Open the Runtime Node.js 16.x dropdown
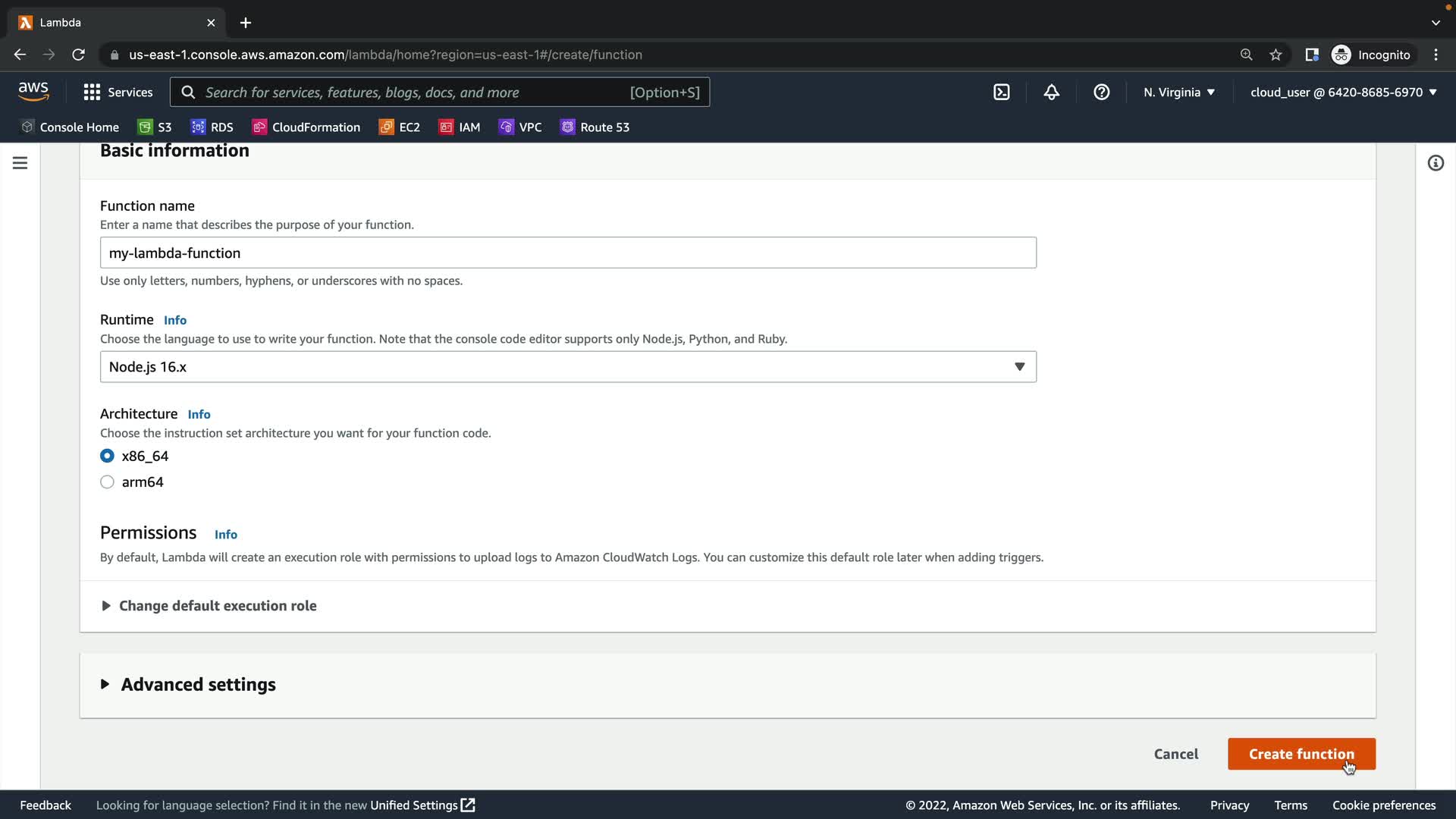The height and width of the screenshot is (819, 1456). click(568, 367)
